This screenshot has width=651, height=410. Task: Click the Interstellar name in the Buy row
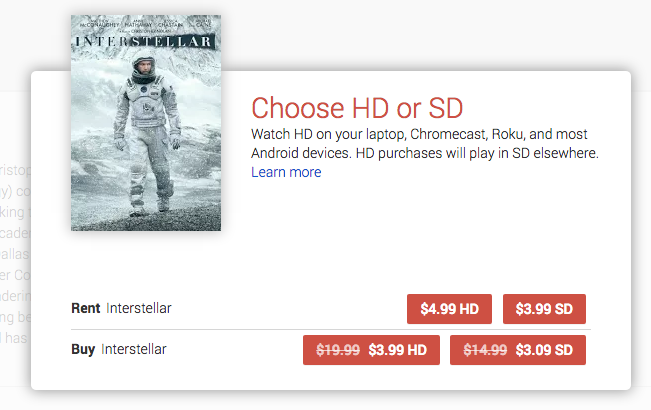pos(134,349)
